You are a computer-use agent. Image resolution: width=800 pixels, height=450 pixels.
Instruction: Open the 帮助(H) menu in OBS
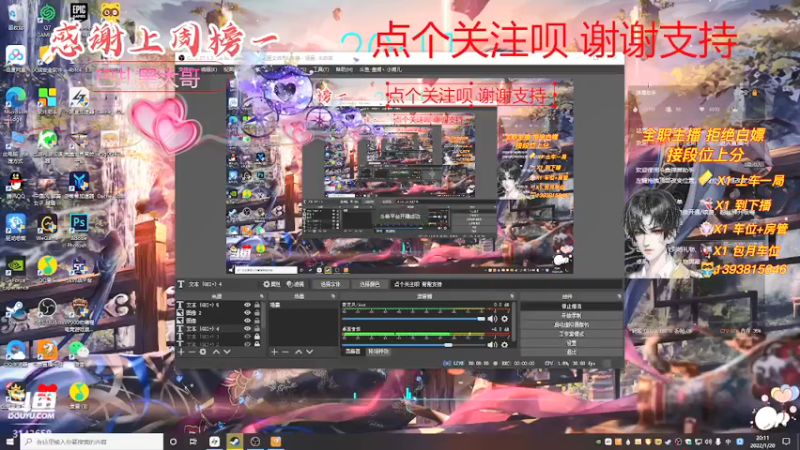(344, 69)
